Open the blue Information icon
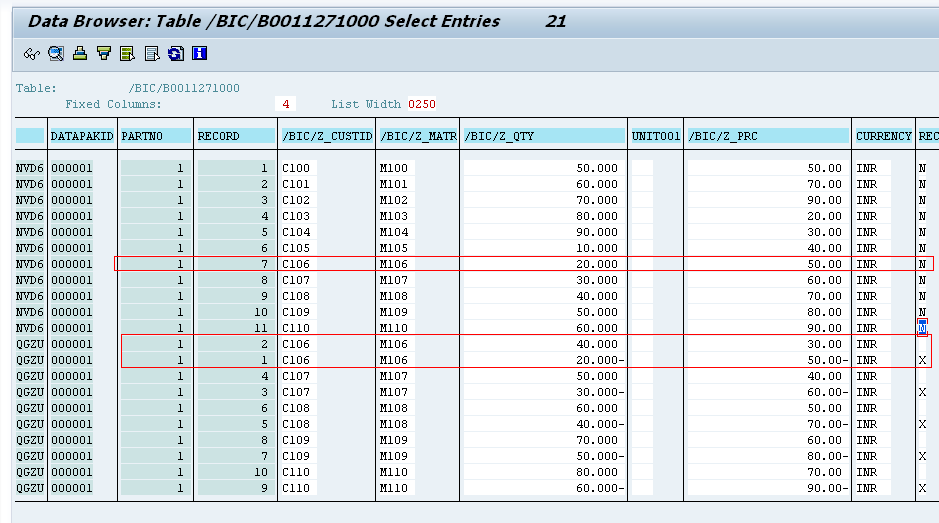939x523 pixels. point(199,54)
